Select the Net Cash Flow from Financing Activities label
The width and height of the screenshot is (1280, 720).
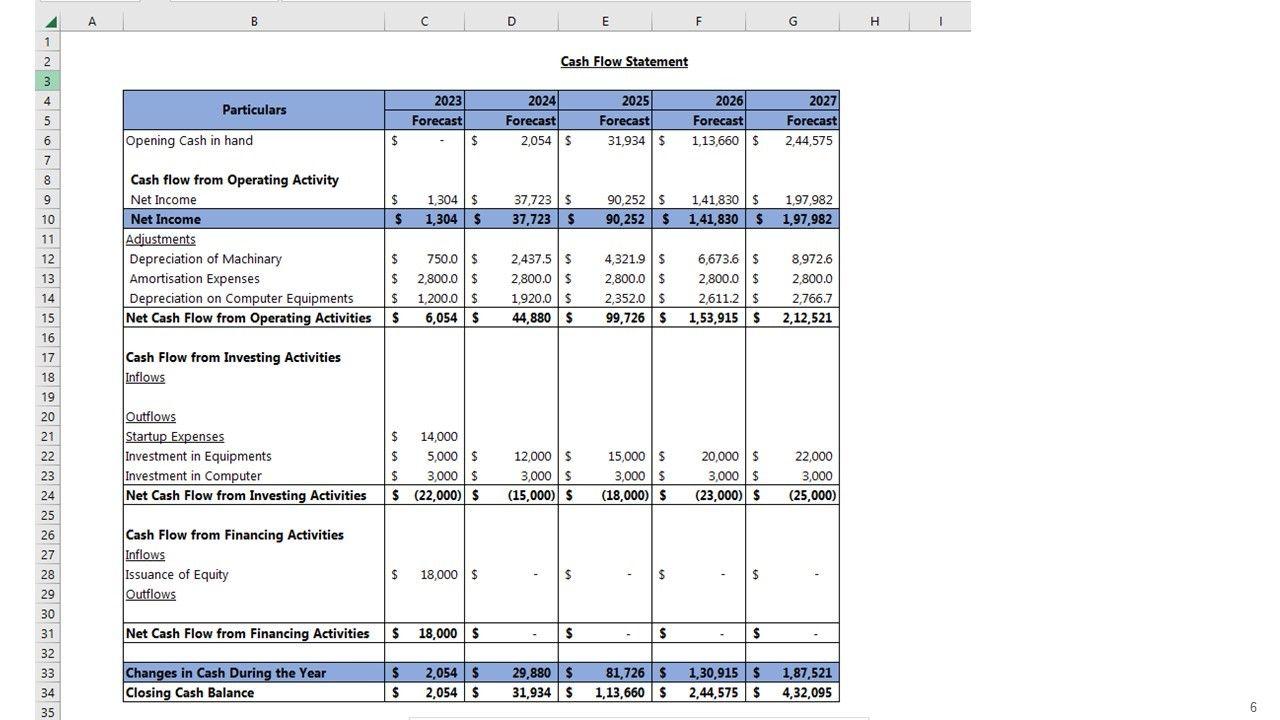click(x=247, y=634)
